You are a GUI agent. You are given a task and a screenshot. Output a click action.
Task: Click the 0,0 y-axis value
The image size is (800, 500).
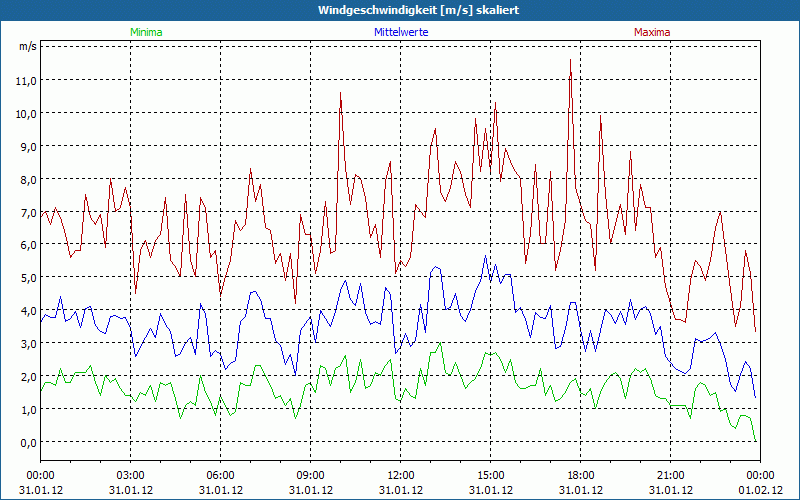(28, 443)
